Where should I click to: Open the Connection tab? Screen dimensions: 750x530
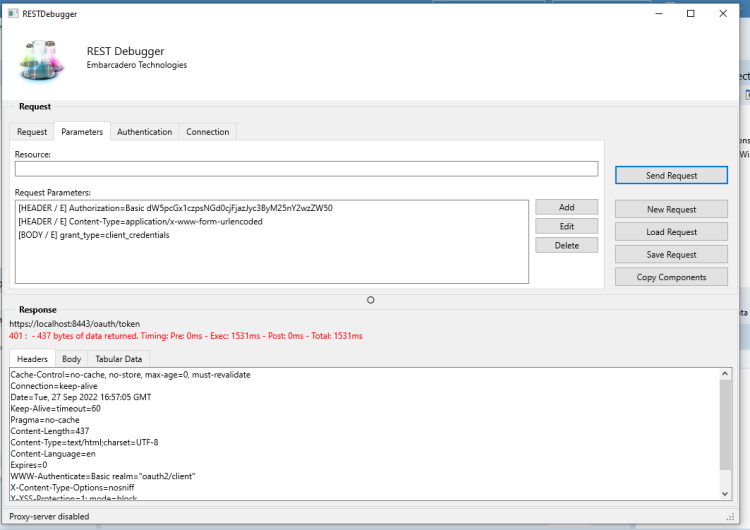[208, 132]
